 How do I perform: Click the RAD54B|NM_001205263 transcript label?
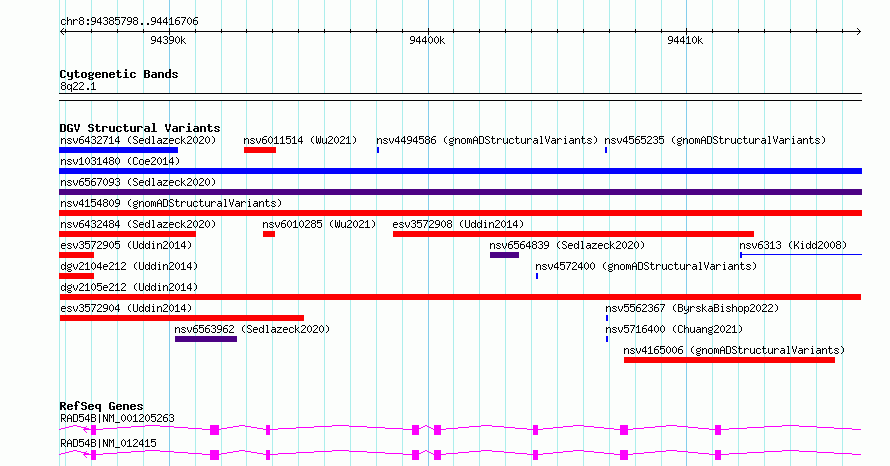(117, 418)
